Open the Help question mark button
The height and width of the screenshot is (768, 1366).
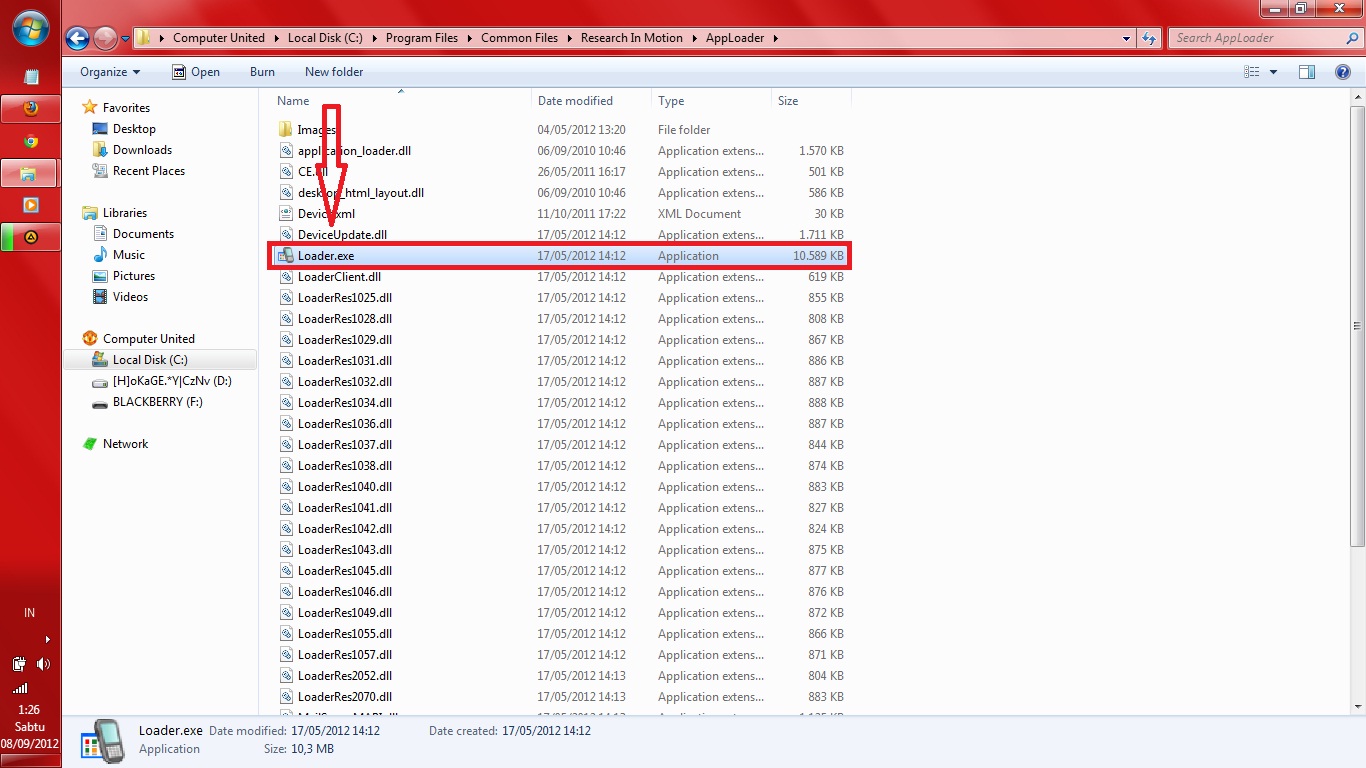[x=1343, y=72]
